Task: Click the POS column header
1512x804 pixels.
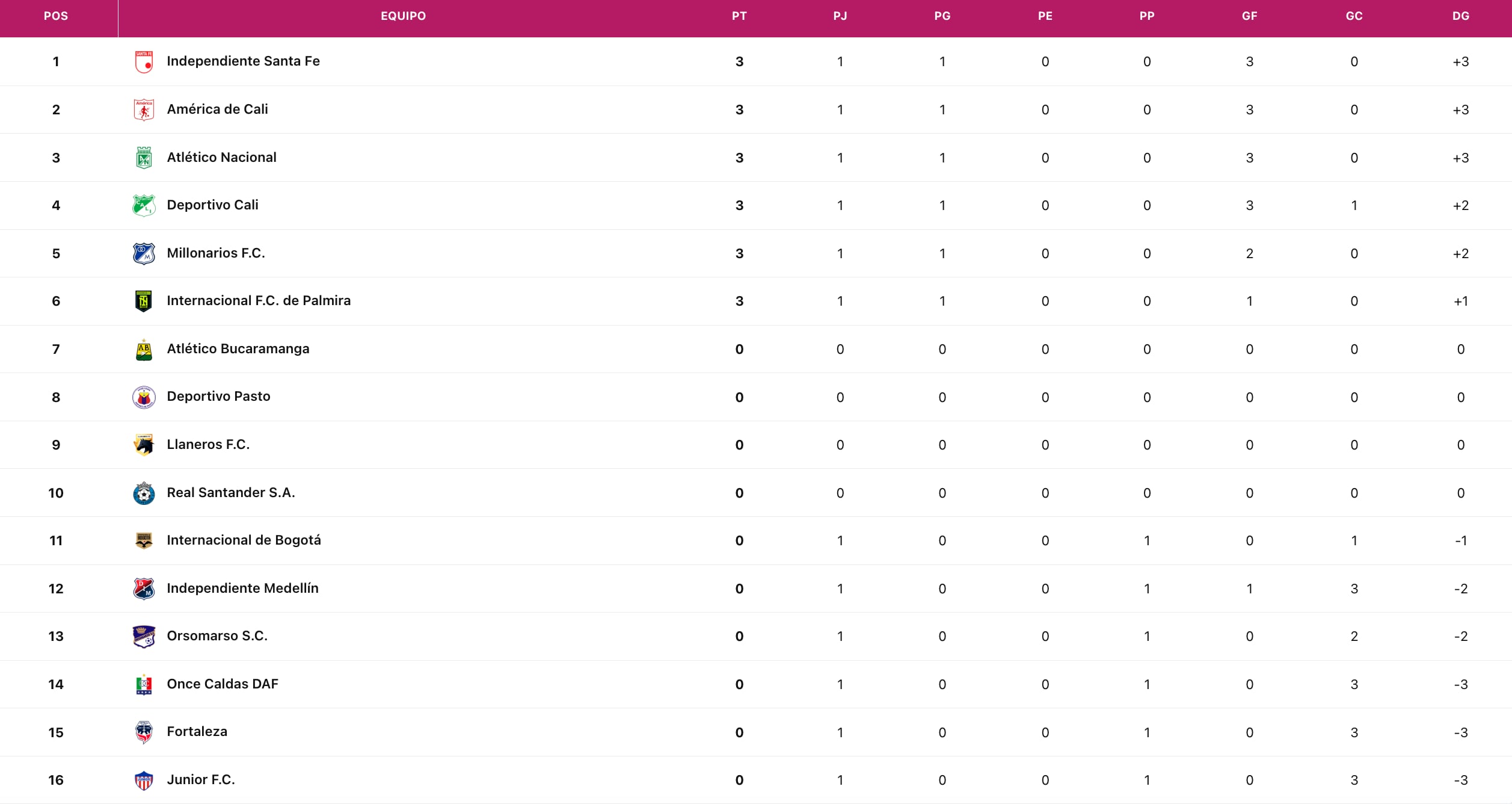Action: click(x=56, y=16)
